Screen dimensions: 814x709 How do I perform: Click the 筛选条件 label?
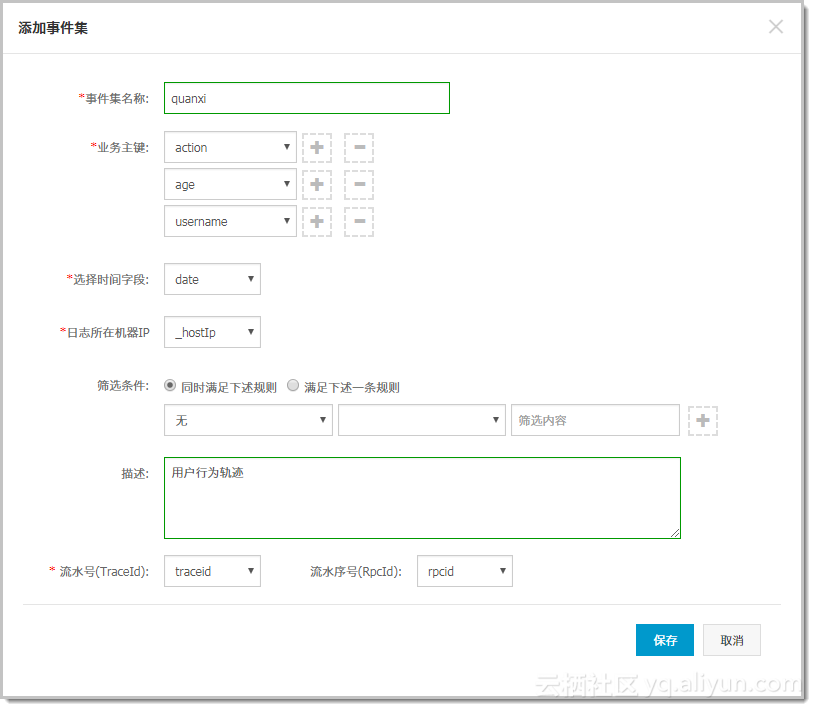click(x=123, y=386)
